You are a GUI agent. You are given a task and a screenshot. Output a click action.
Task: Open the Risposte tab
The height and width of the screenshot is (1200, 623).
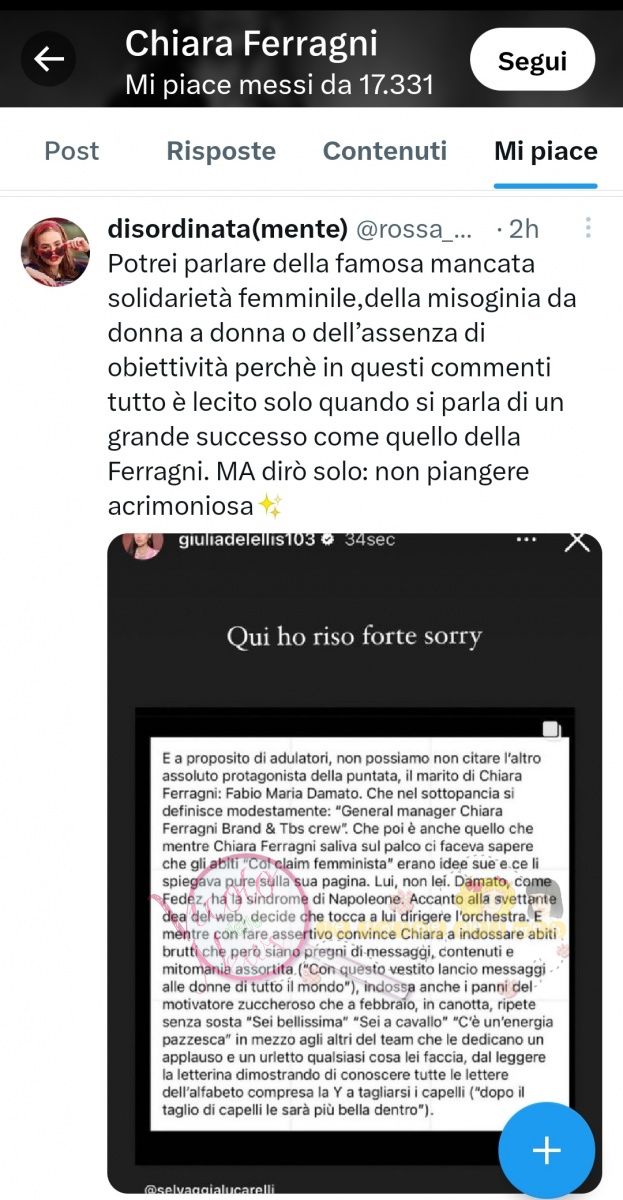pos(221,151)
